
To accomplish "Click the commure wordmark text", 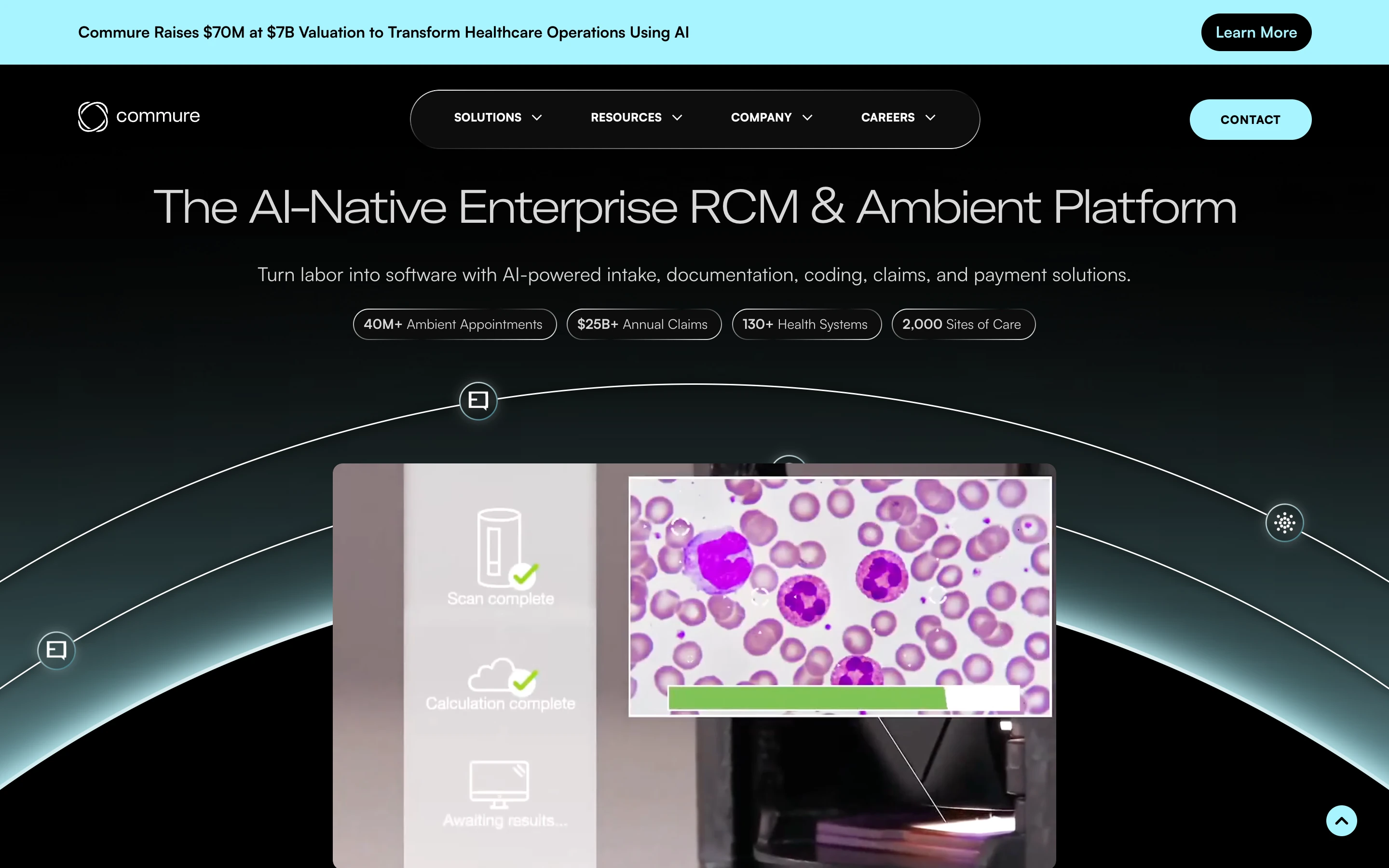I will (158, 116).
